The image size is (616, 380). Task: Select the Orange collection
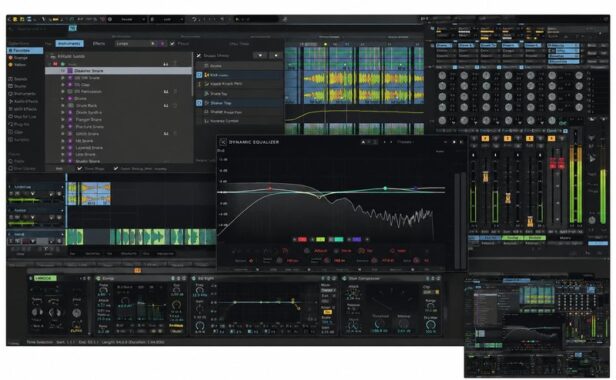coord(18,58)
